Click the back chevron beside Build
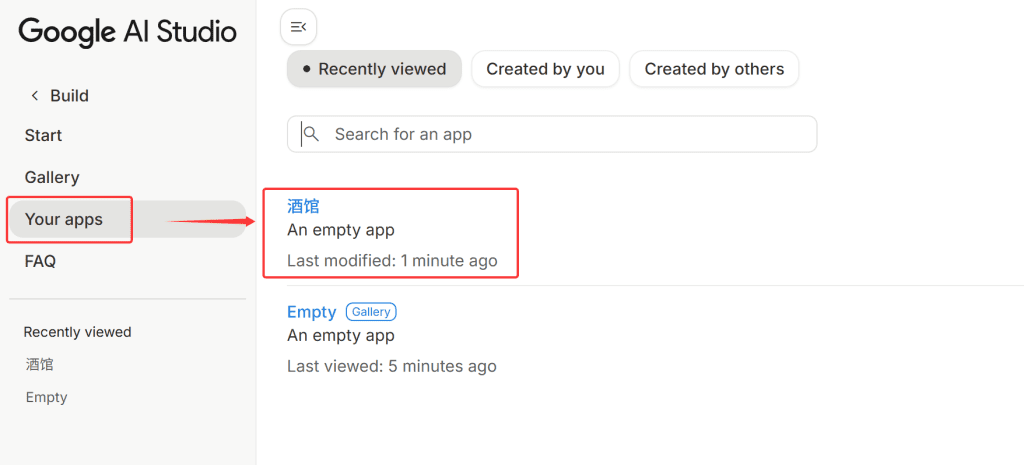 click(35, 96)
